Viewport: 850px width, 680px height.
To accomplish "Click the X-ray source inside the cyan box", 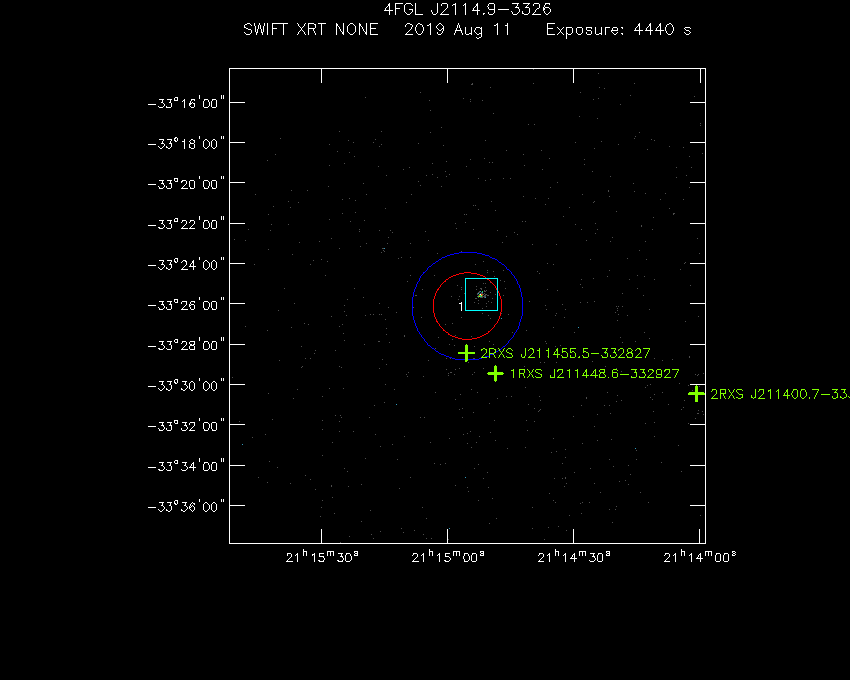I will [x=481, y=294].
